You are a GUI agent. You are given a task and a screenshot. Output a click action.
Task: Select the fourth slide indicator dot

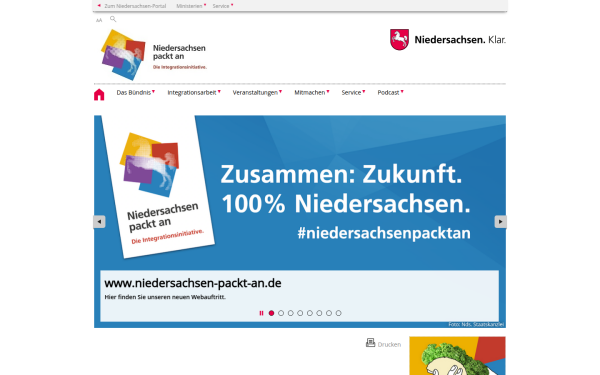[300, 313]
